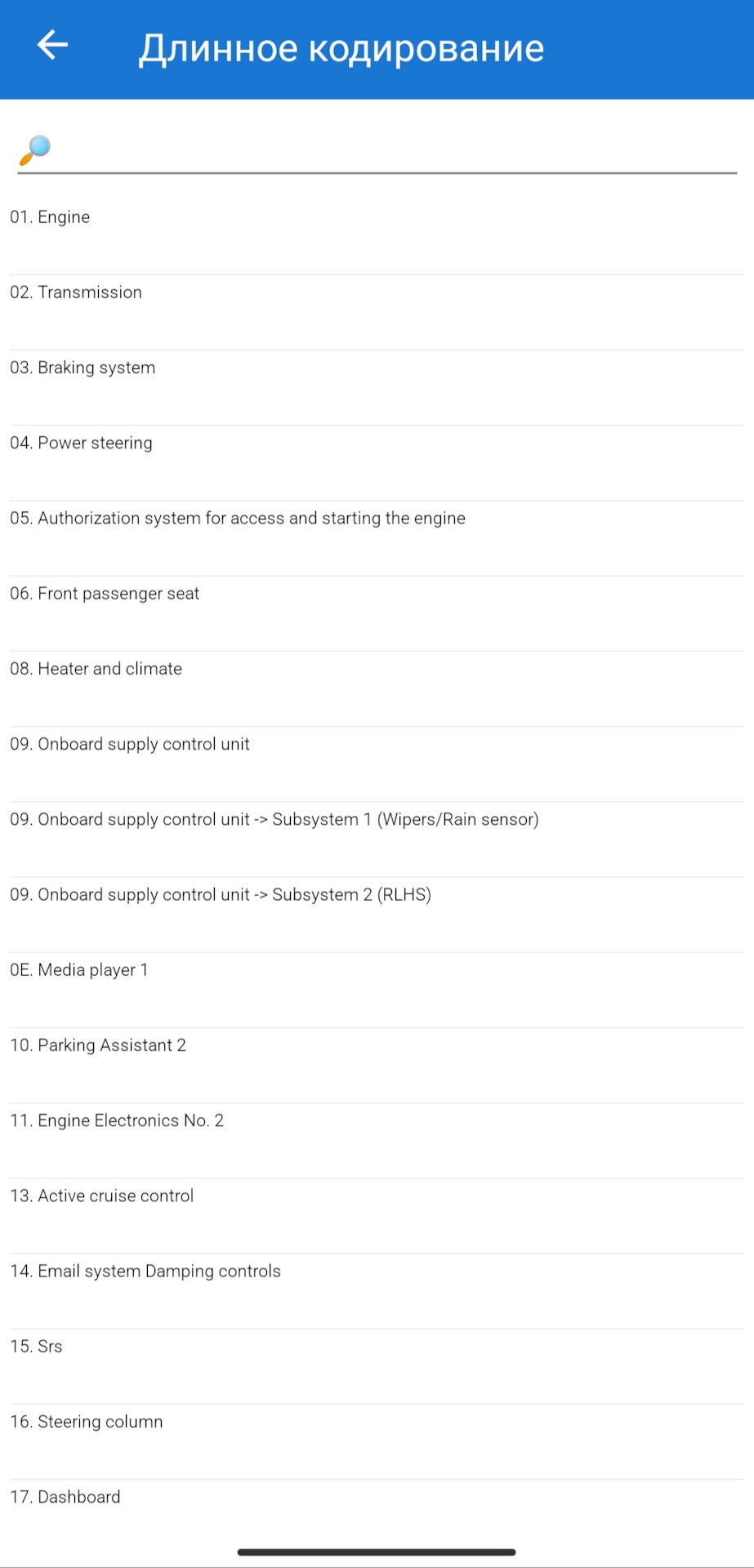Click the magnifying glass search icon

point(34,150)
